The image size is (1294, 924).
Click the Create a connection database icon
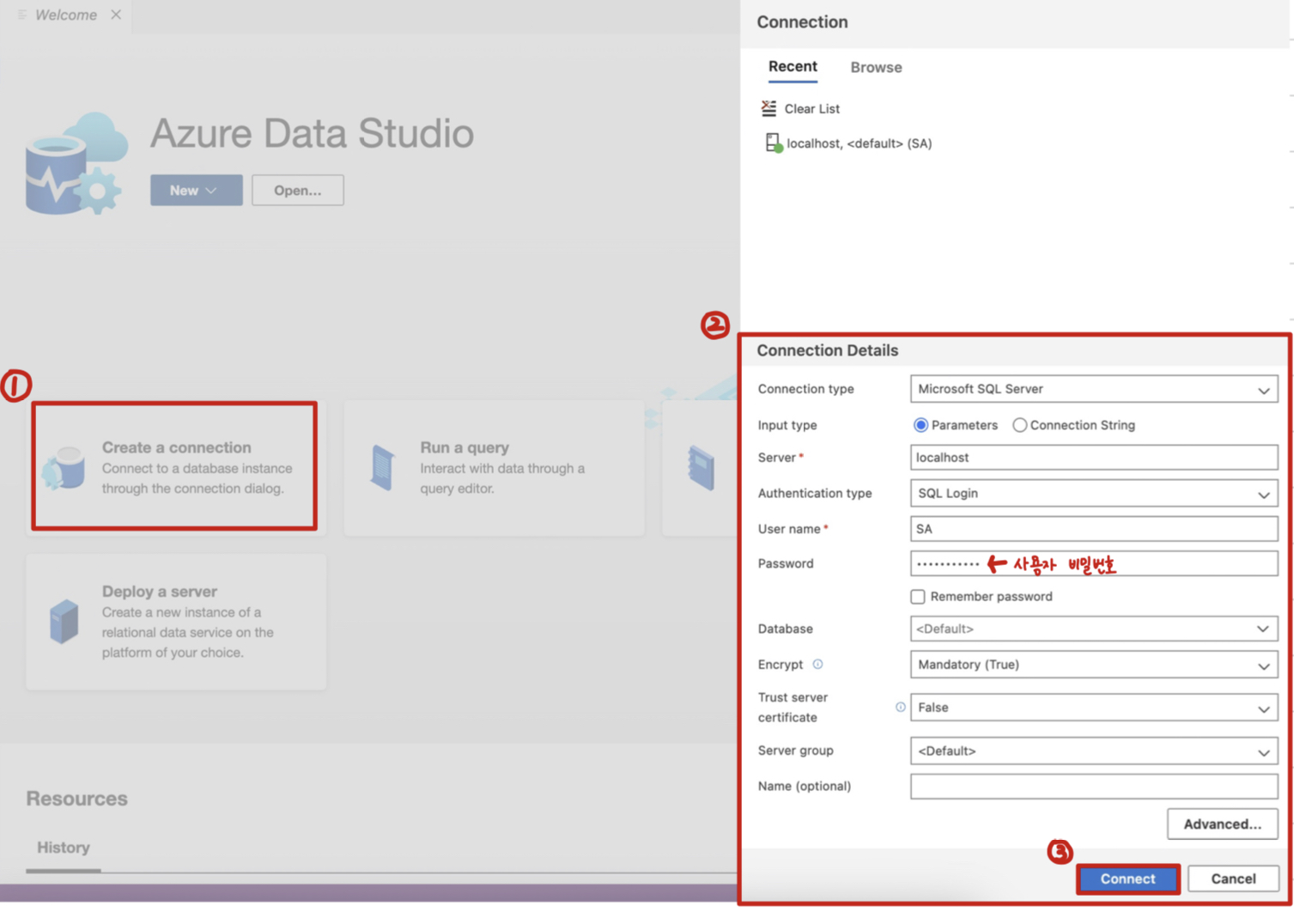(x=65, y=468)
